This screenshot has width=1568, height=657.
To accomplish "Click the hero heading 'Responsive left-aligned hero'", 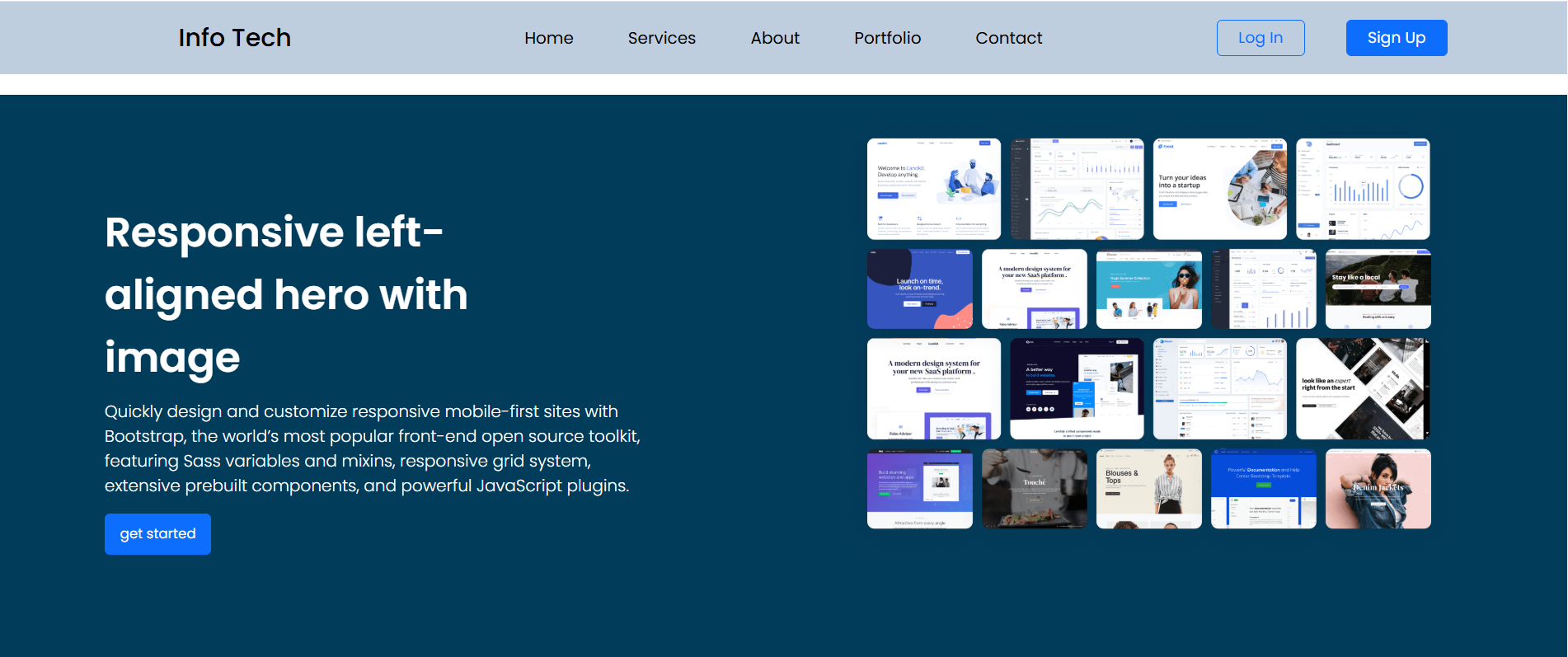I will click(x=286, y=294).
